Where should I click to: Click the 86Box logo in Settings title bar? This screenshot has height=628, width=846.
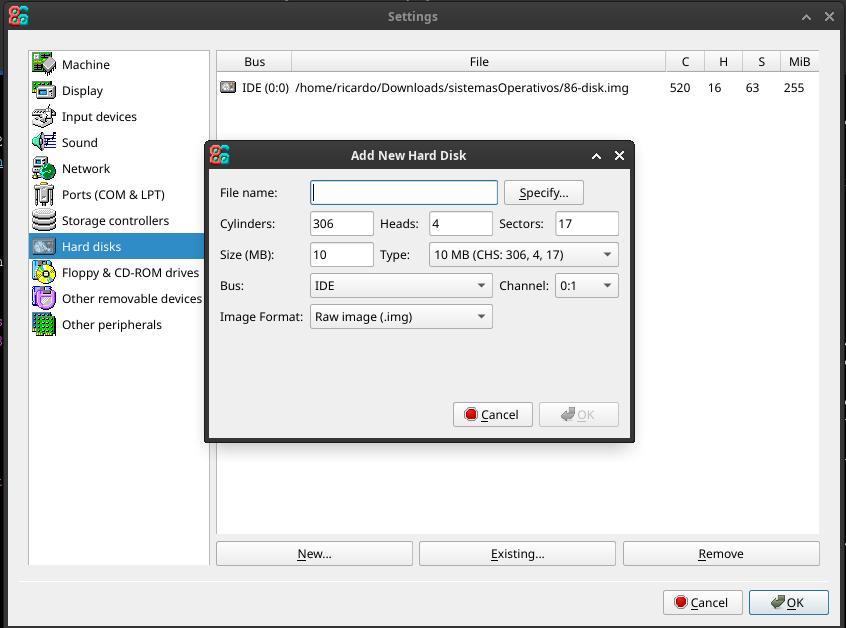(x=18, y=16)
